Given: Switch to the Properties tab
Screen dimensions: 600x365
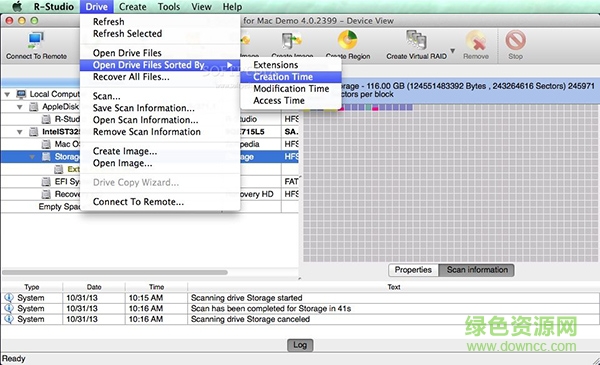Looking at the screenshot, I should [413, 270].
